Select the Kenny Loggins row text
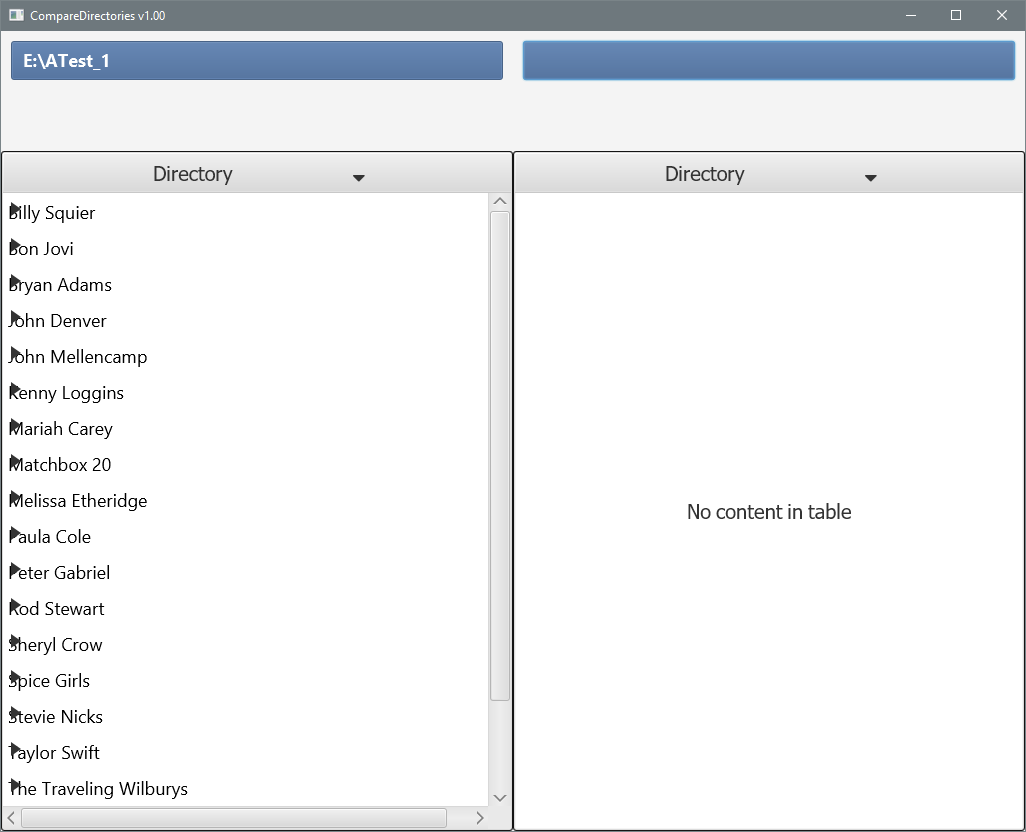The image size is (1026, 832). click(66, 393)
